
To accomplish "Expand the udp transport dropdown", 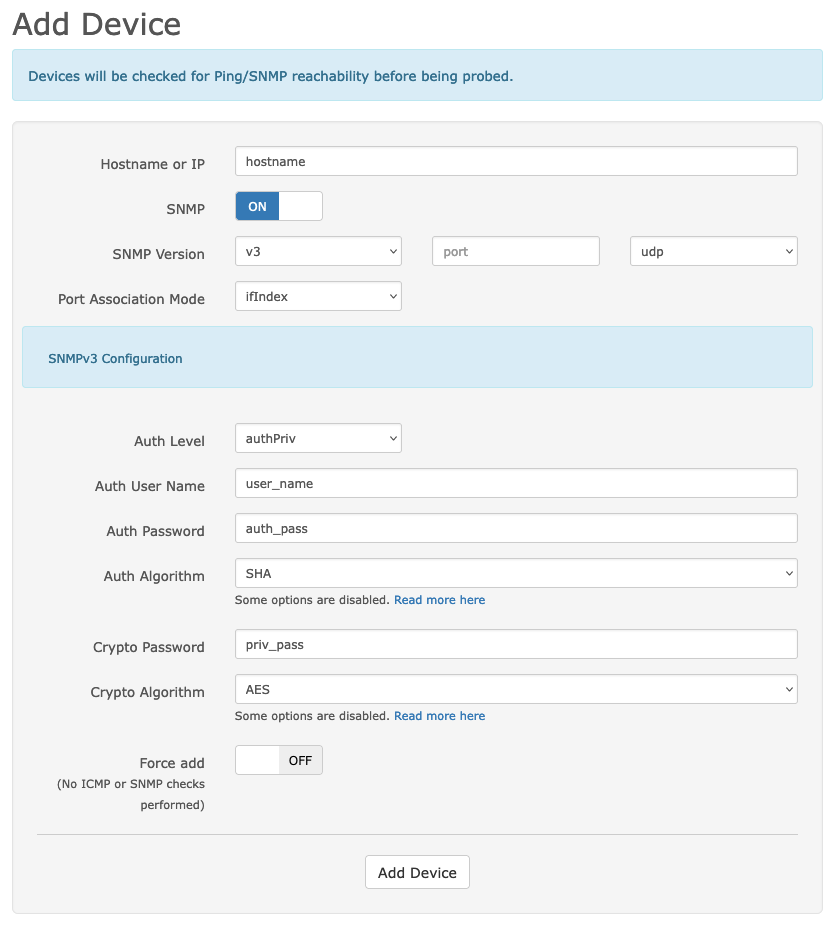I will tap(713, 252).
